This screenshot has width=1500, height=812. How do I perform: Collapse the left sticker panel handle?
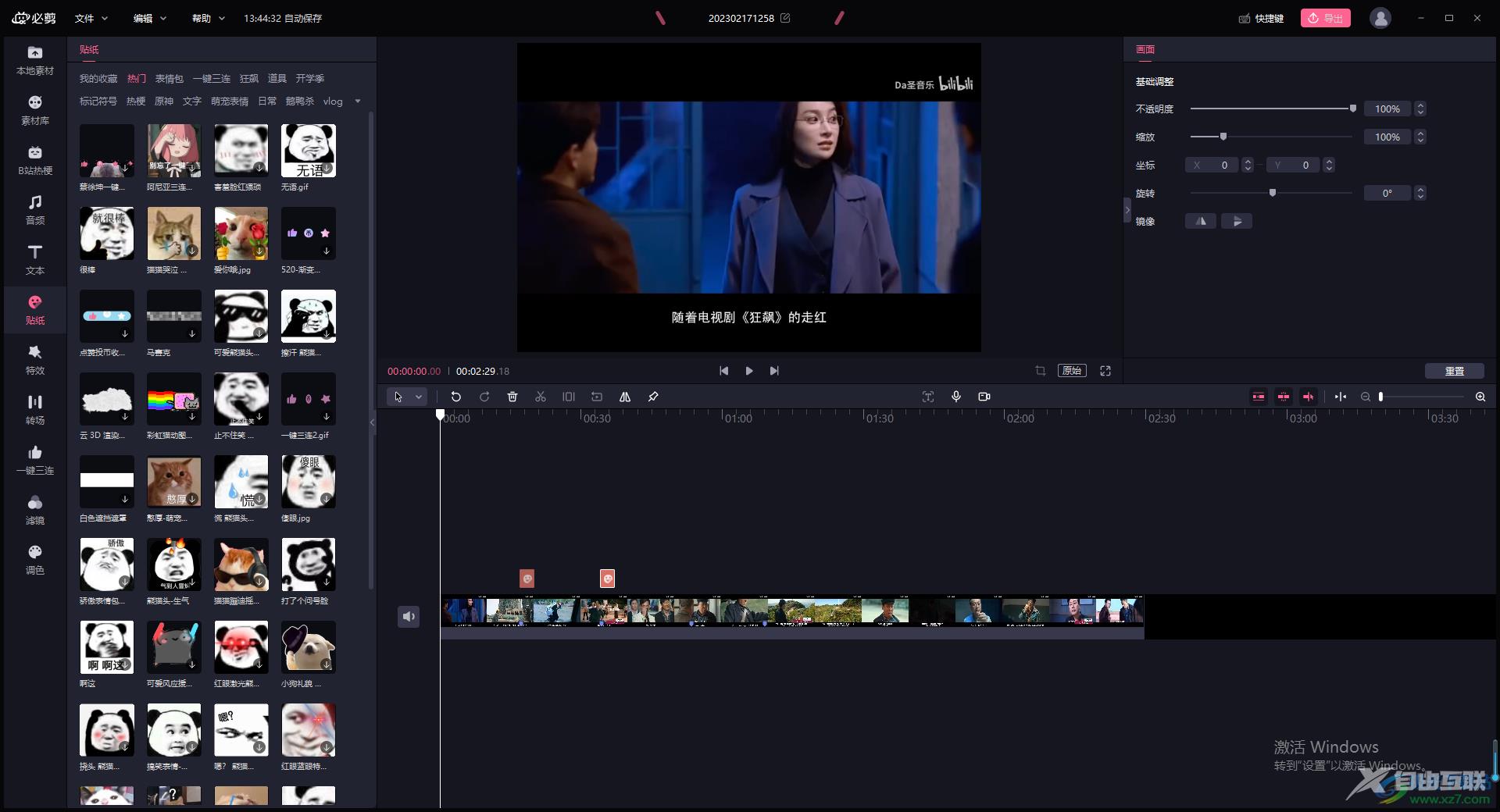point(372,422)
